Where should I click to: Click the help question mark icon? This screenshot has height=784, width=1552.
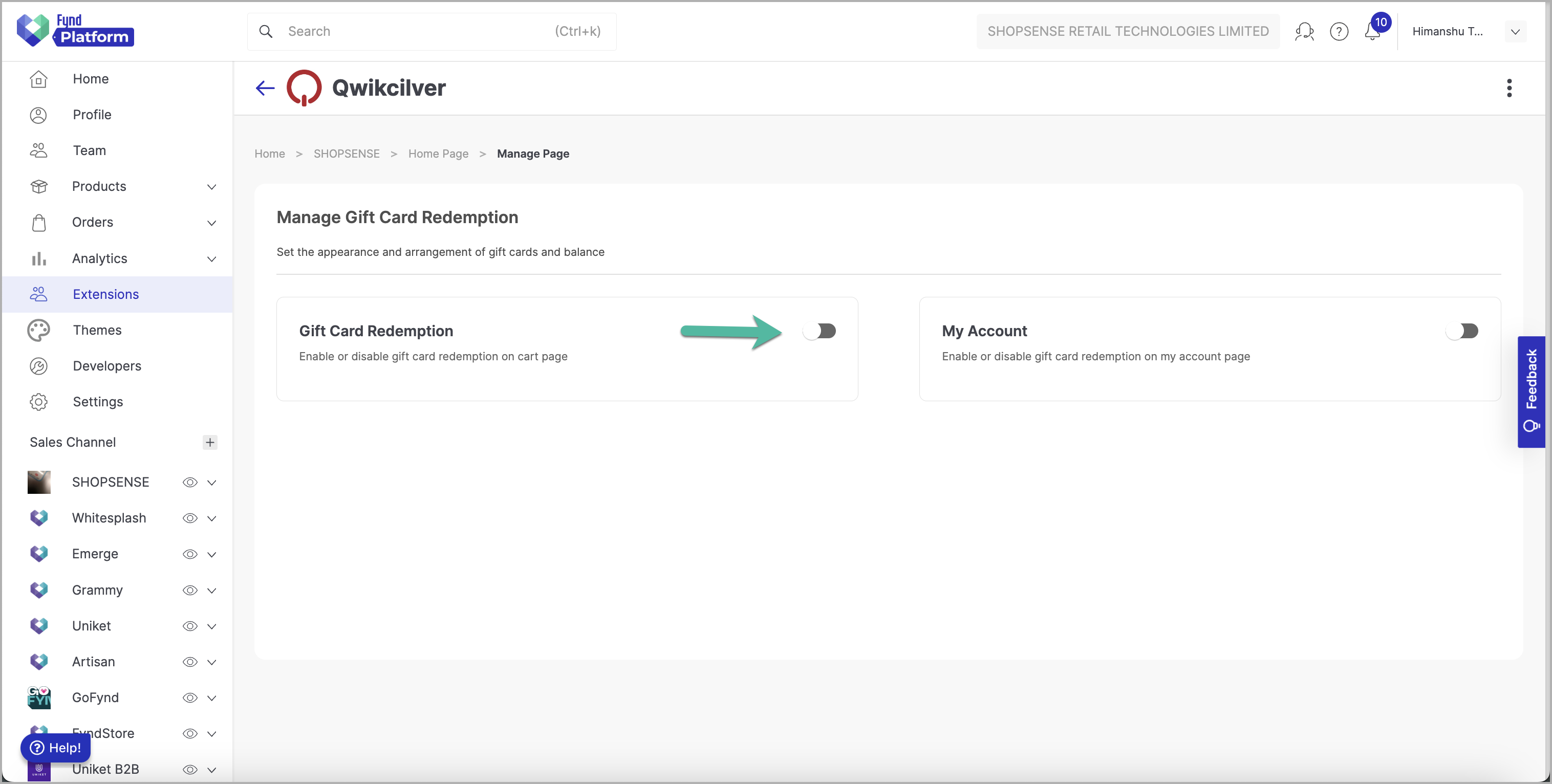pos(1339,31)
